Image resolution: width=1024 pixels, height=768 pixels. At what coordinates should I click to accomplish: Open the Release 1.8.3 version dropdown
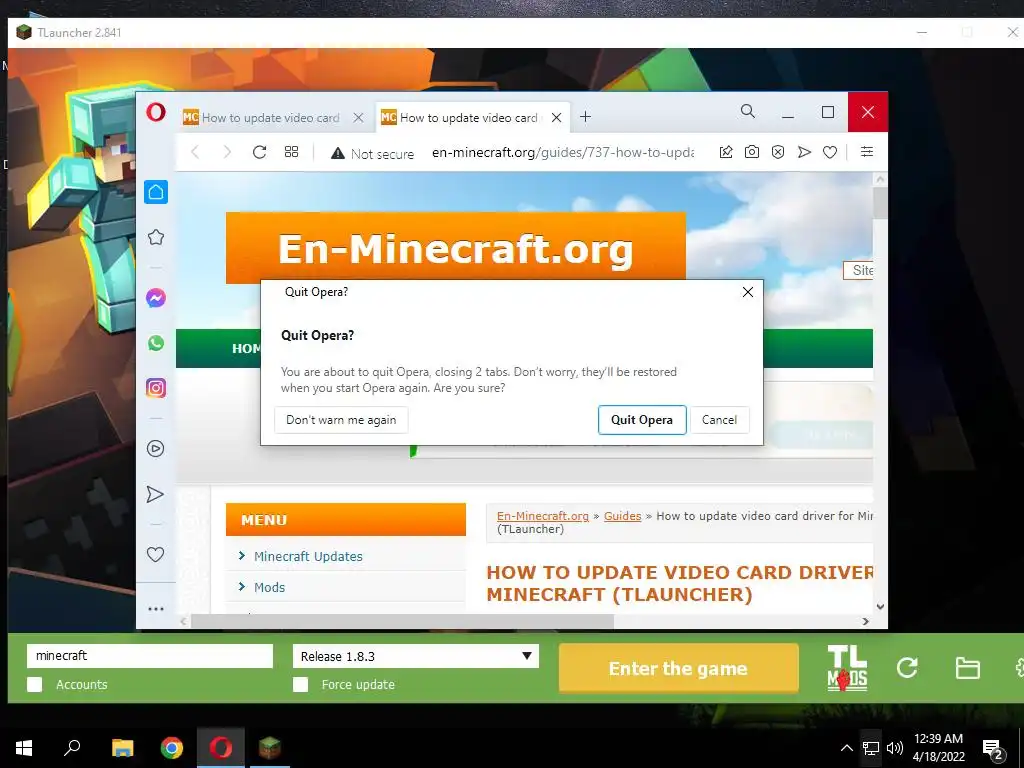416,656
